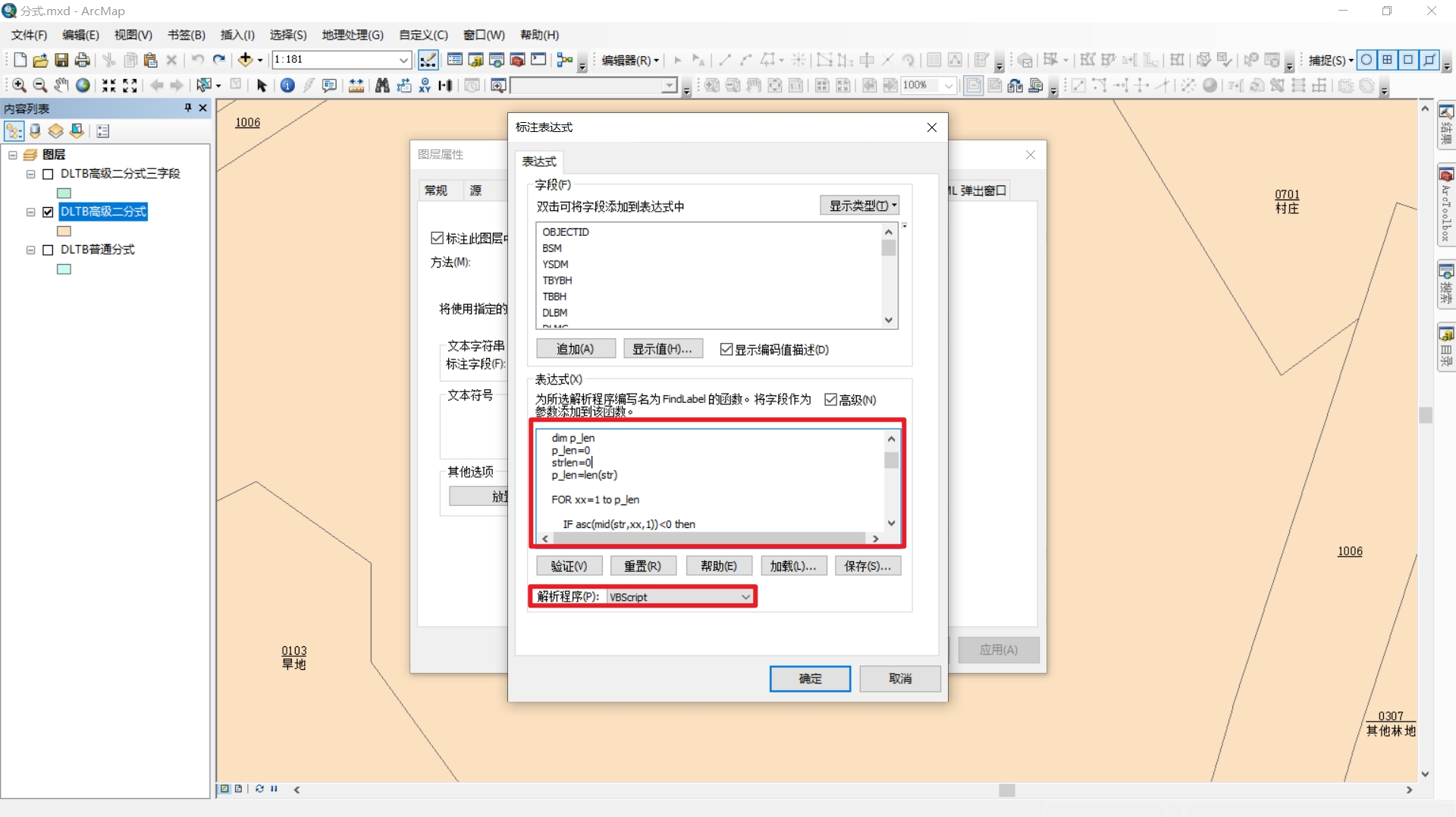Select the Zoom Out tool
Screen dimensions: 1456x817
(40, 86)
